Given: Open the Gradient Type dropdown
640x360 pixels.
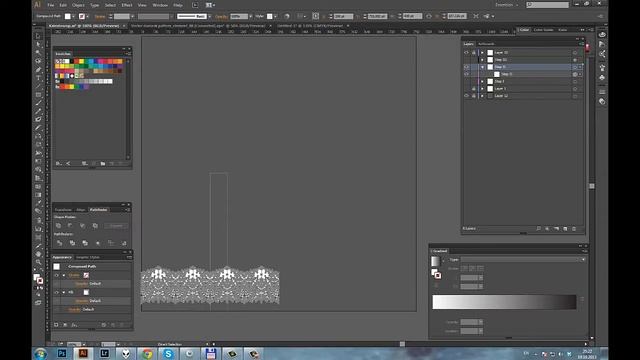Looking at the screenshot, I should (x=523, y=260).
